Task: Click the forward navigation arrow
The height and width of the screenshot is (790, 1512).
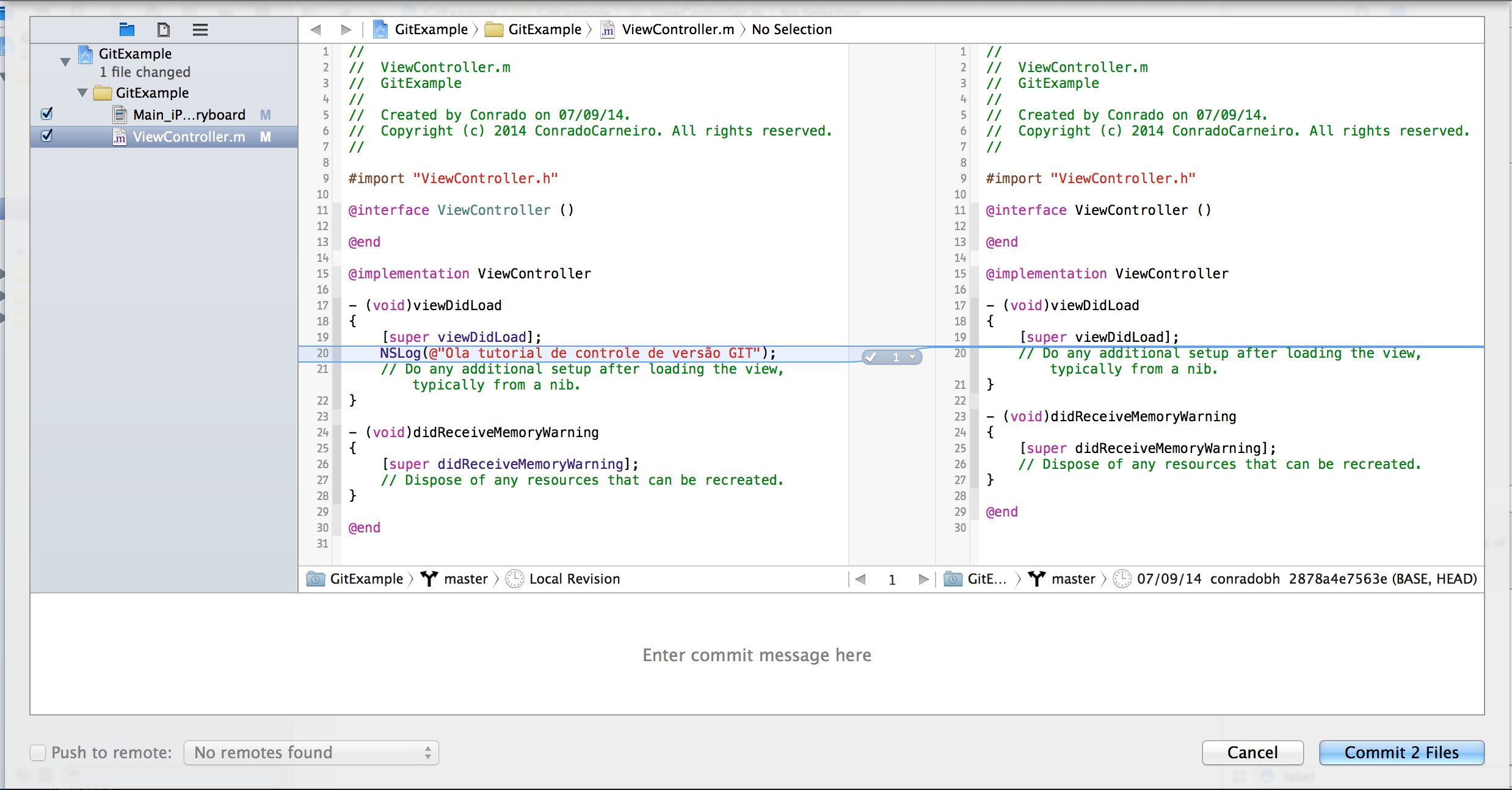Action: pyautogui.click(x=346, y=29)
